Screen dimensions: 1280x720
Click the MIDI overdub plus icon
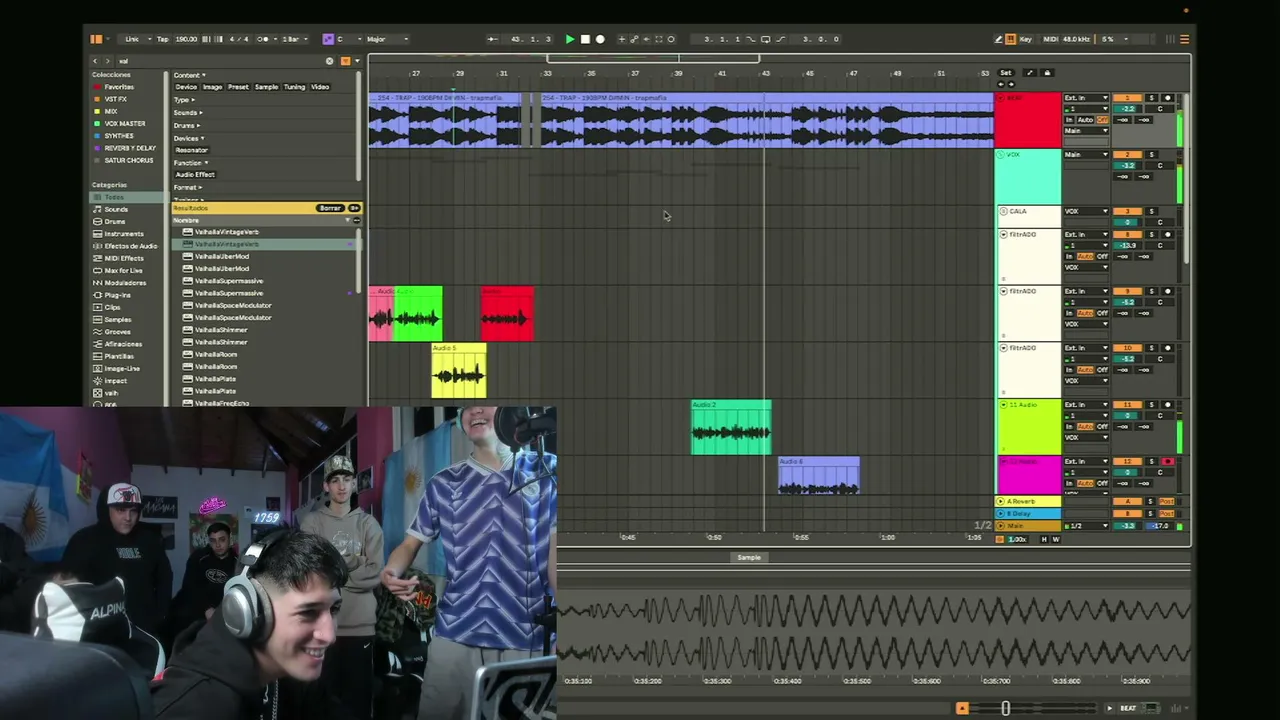[x=622, y=39]
